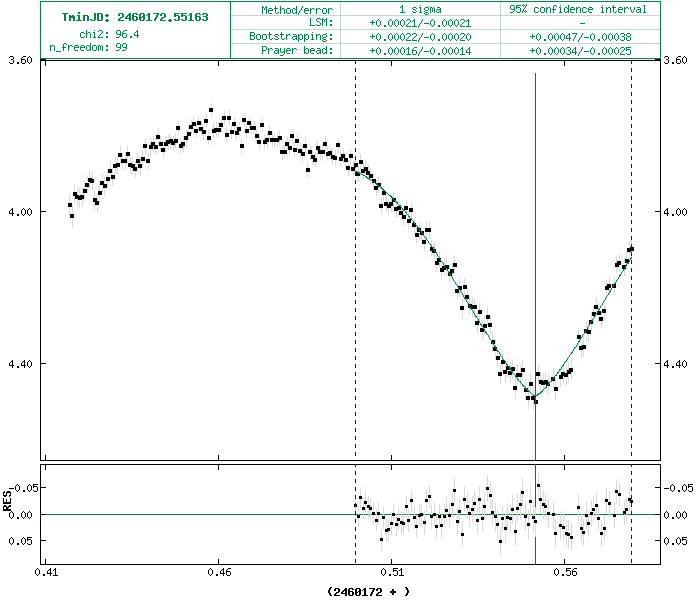Screen dimensions: 700x600
Task: Click LSM 1 sigma value +0.00021/-0.00021
Action: click(413, 22)
